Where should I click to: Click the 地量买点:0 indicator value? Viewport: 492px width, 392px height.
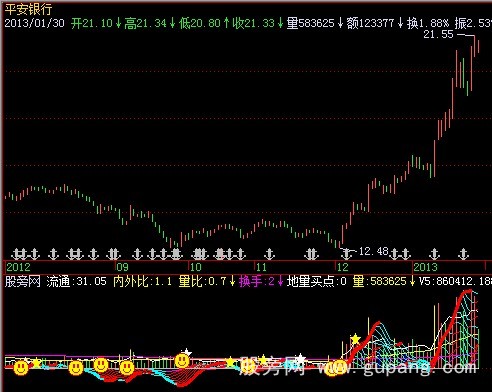coord(317,281)
